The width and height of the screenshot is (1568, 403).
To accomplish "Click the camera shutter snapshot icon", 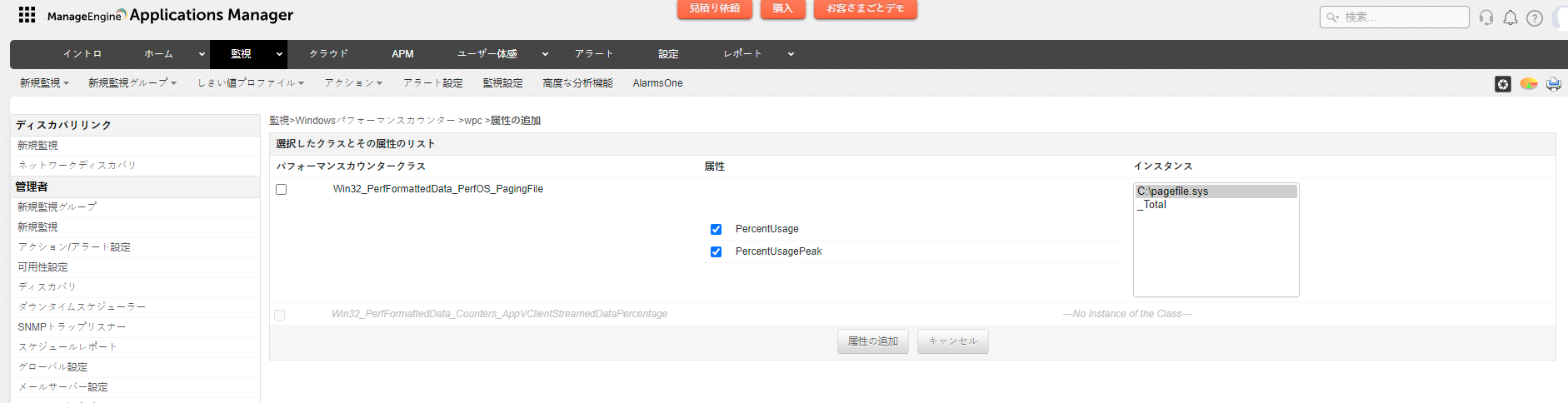I will coord(1502,84).
